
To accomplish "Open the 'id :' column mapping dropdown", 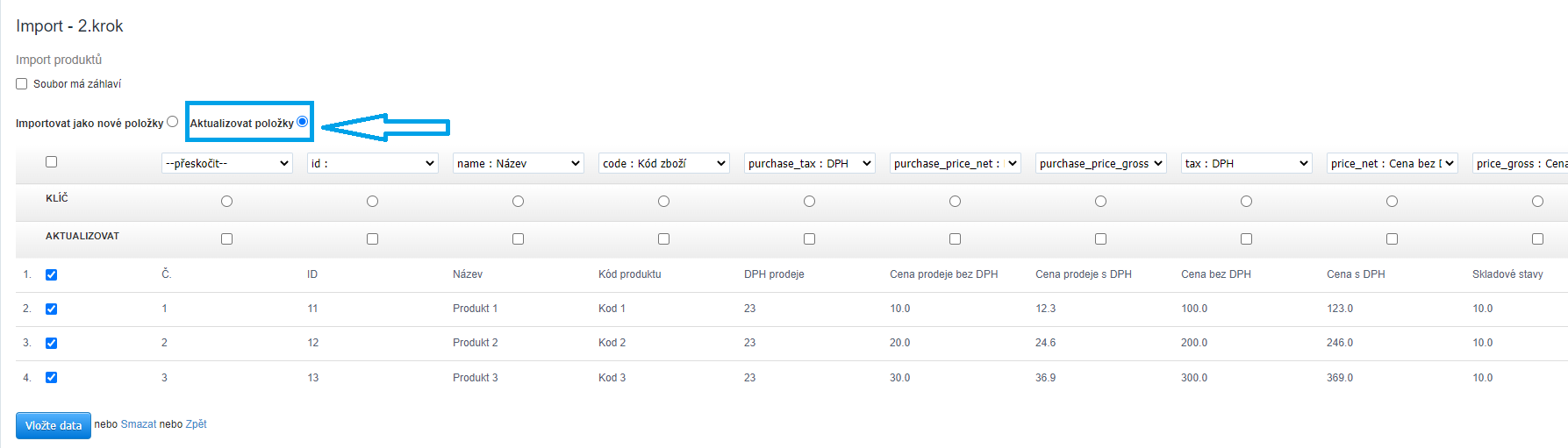I will (373, 163).
